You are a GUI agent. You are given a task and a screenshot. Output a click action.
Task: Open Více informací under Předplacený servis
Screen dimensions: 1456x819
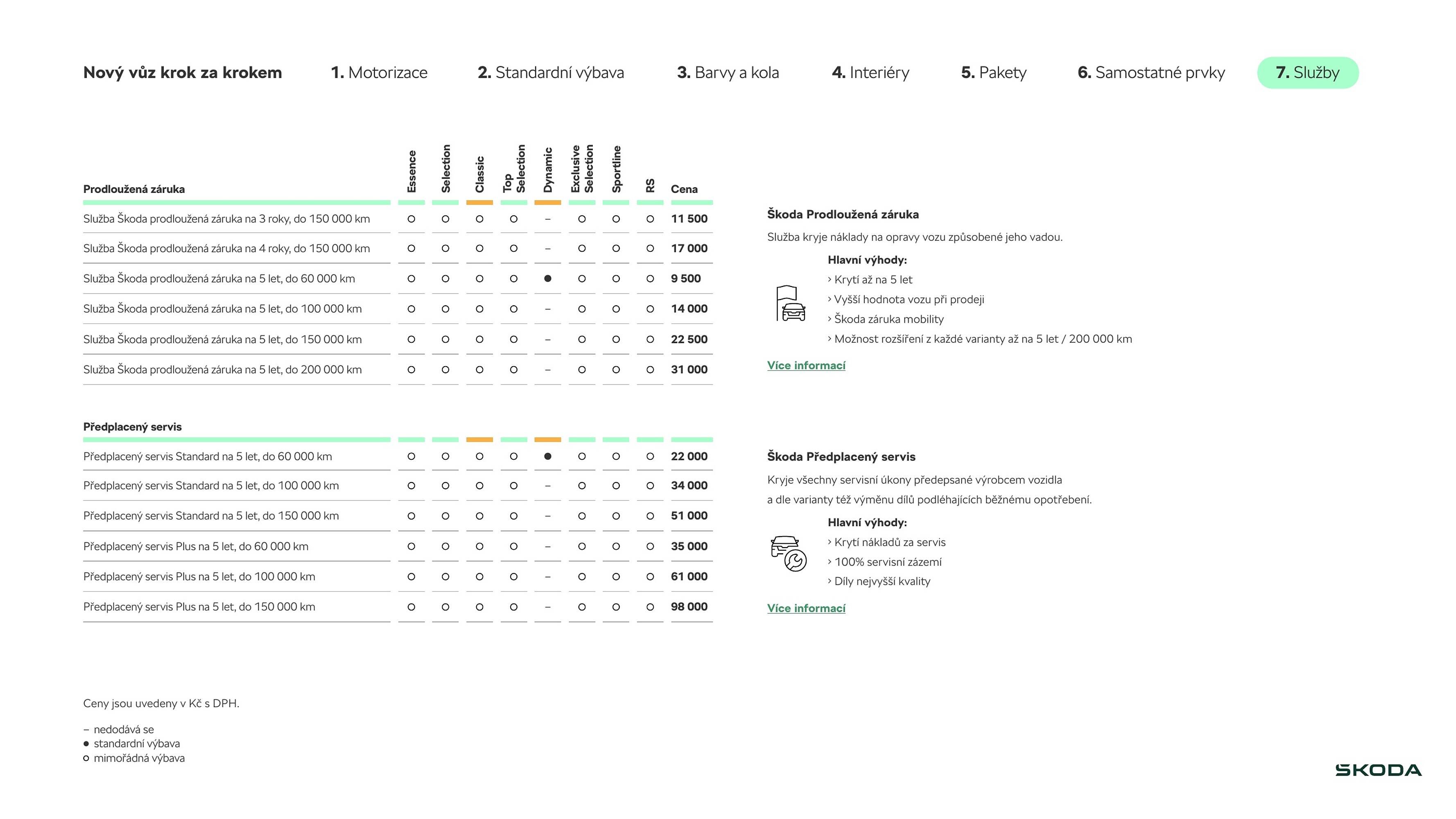[806, 608]
